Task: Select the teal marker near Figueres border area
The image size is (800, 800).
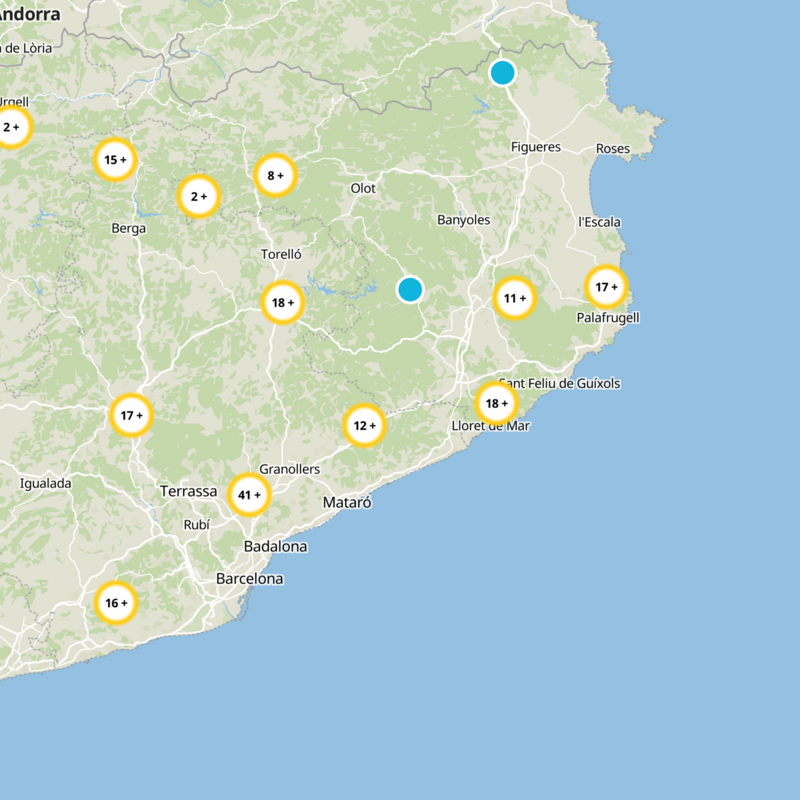Action: (501, 72)
